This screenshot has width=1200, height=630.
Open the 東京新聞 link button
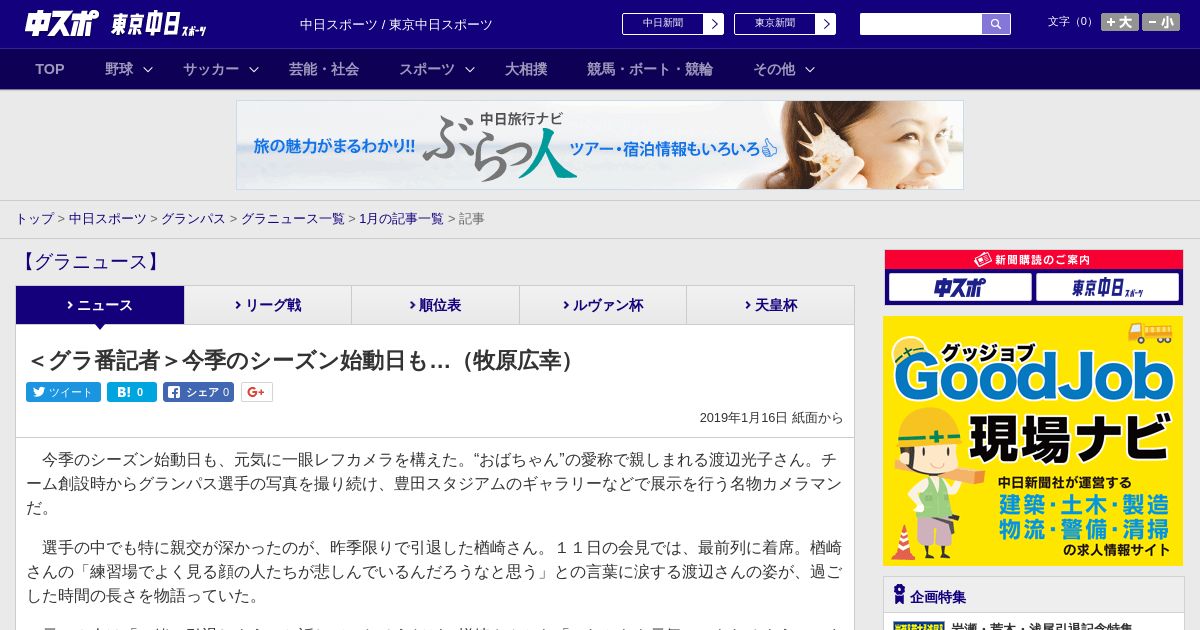click(x=774, y=24)
